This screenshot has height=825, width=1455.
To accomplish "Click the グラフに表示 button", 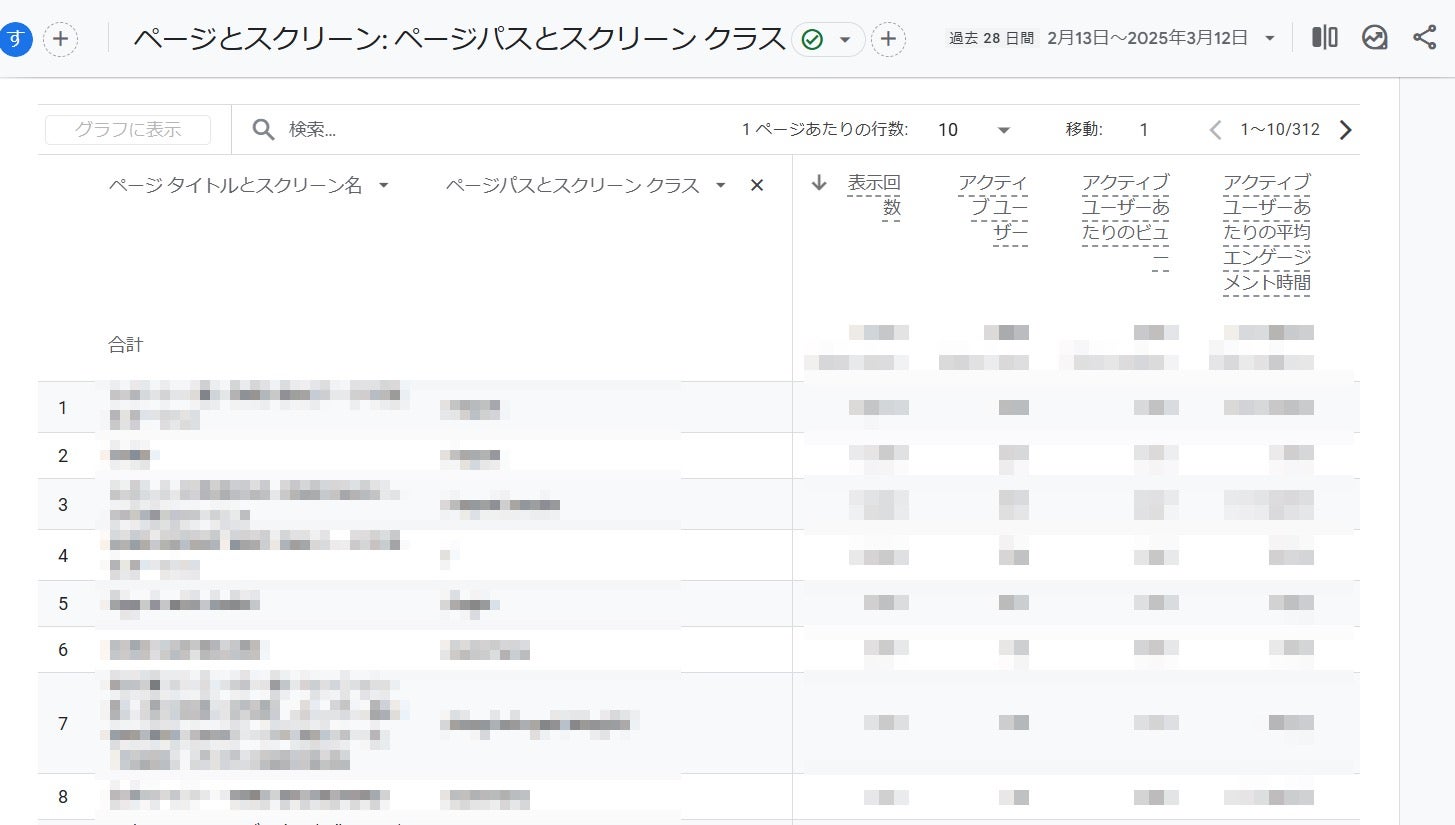I will (x=128, y=130).
